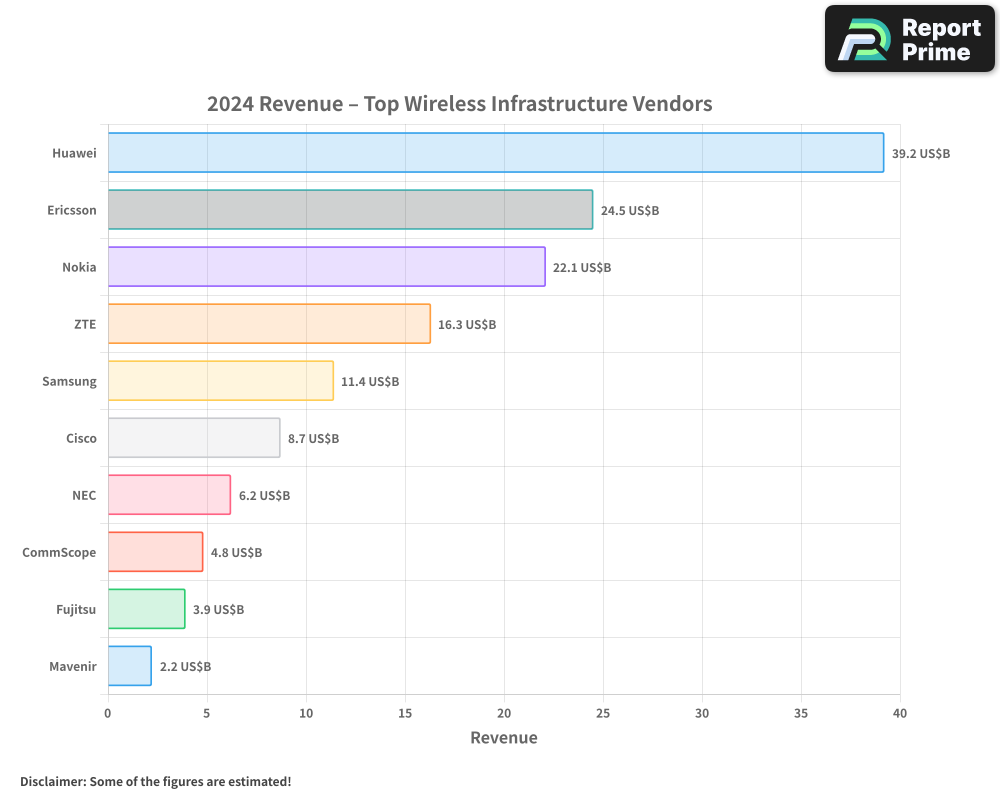Screen dimensions: 1000x800
Task: Click the Fujitsu axis label
Action: (x=76, y=609)
